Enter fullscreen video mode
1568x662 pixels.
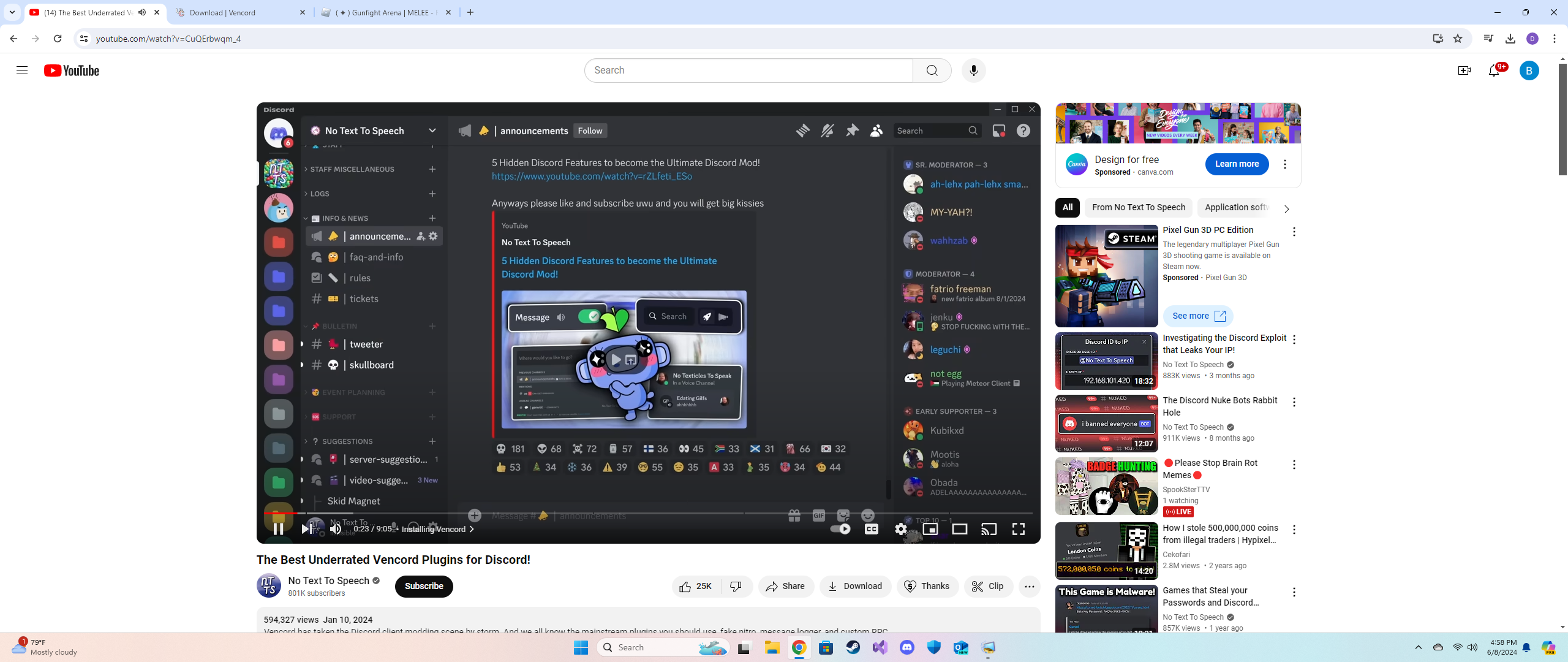click(1018, 528)
